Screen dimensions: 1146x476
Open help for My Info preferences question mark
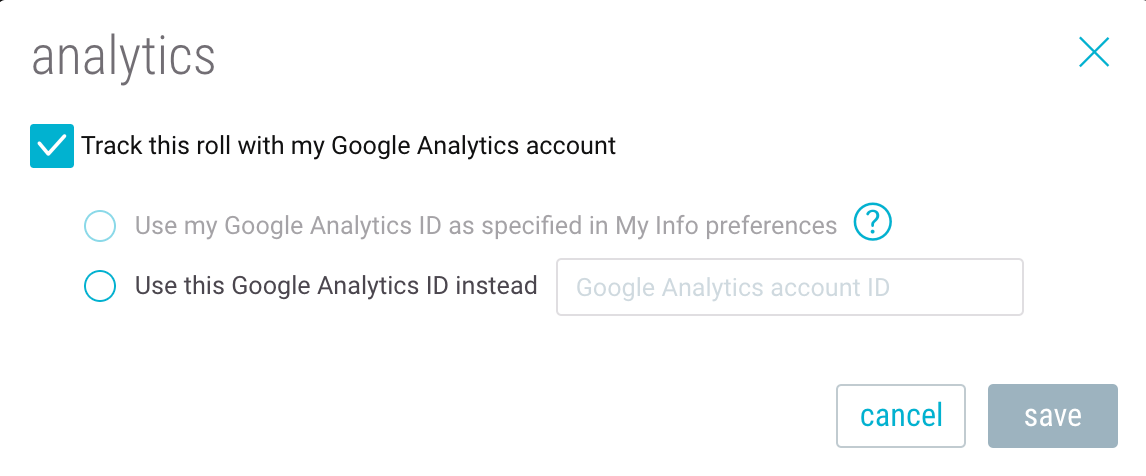click(873, 222)
